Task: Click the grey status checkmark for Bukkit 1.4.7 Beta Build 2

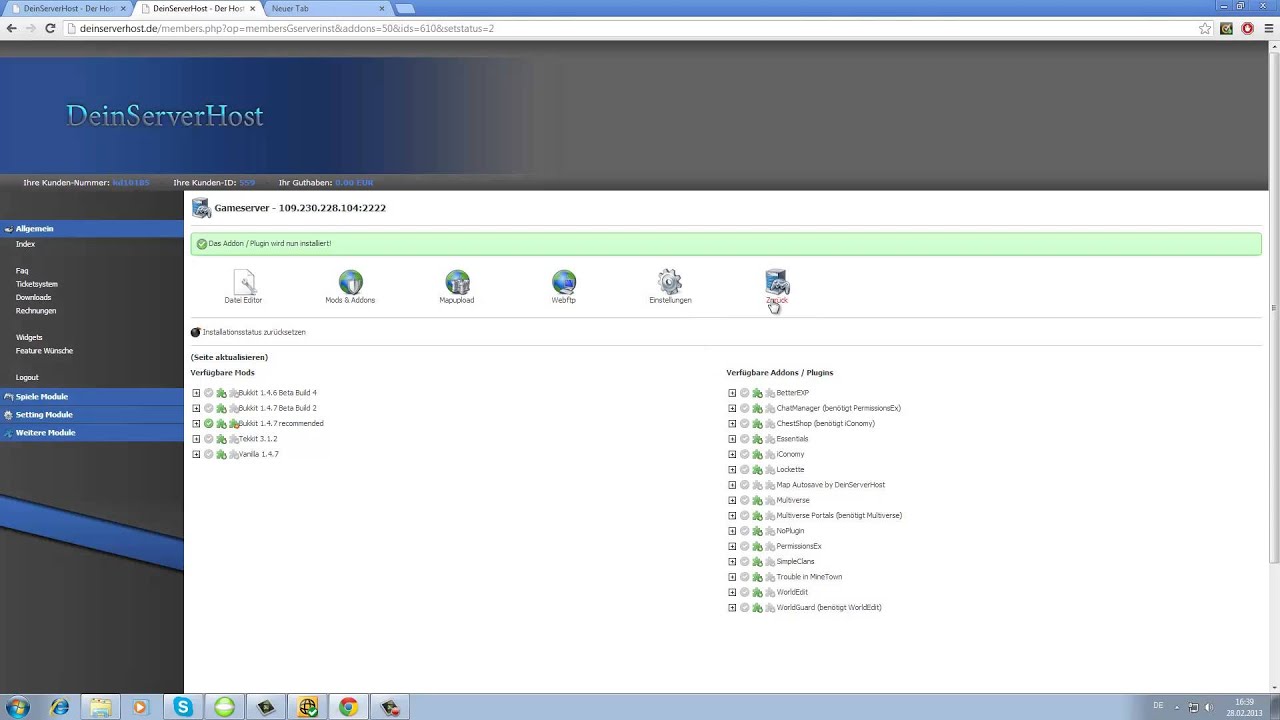Action: click(x=209, y=408)
